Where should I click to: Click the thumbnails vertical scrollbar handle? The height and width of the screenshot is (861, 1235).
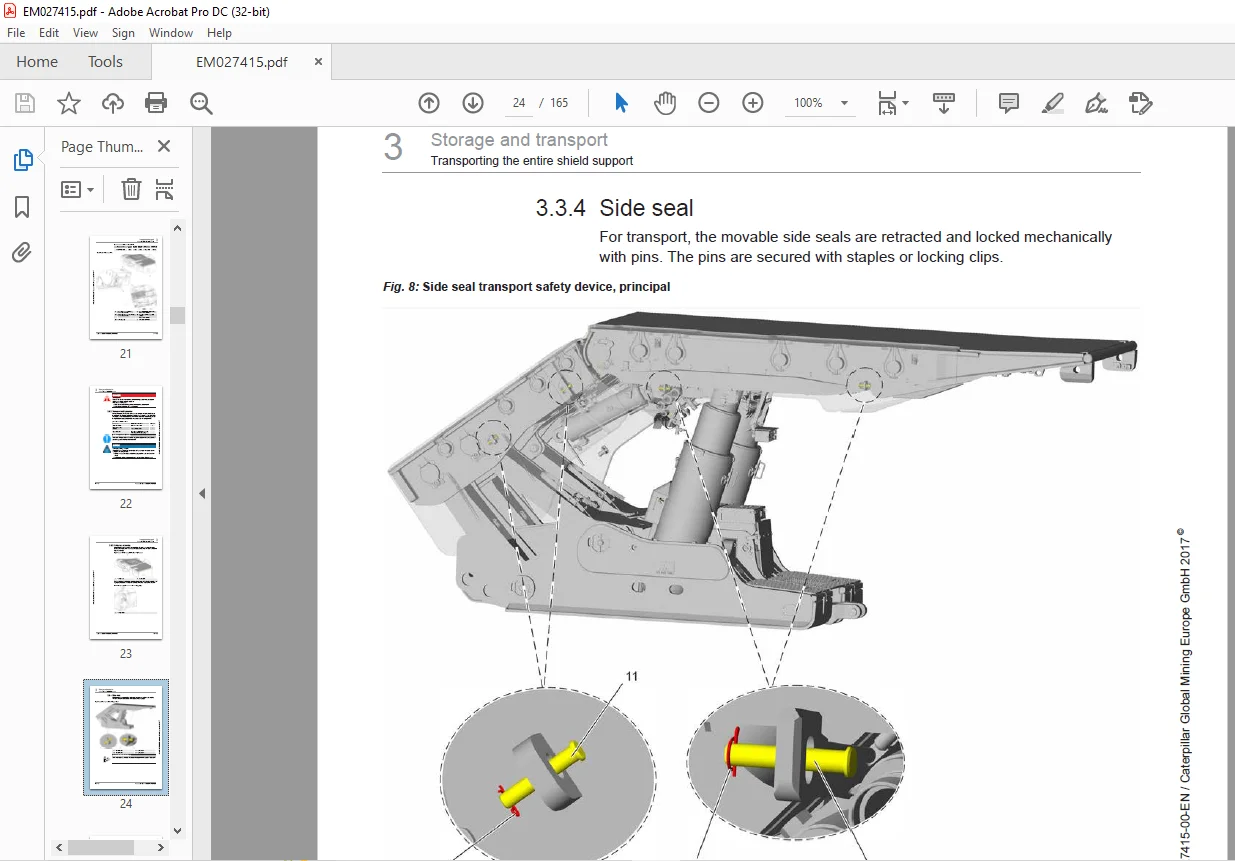coord(177,315)
